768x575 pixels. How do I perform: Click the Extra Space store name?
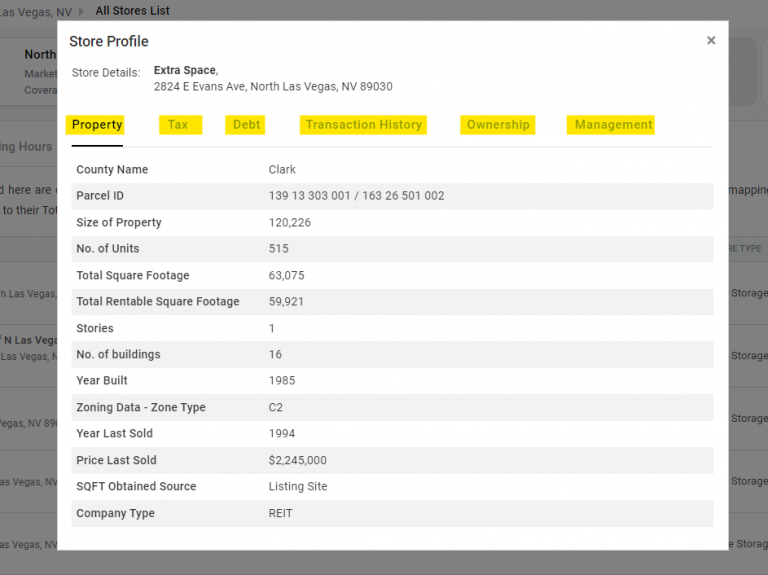[186, 70]
